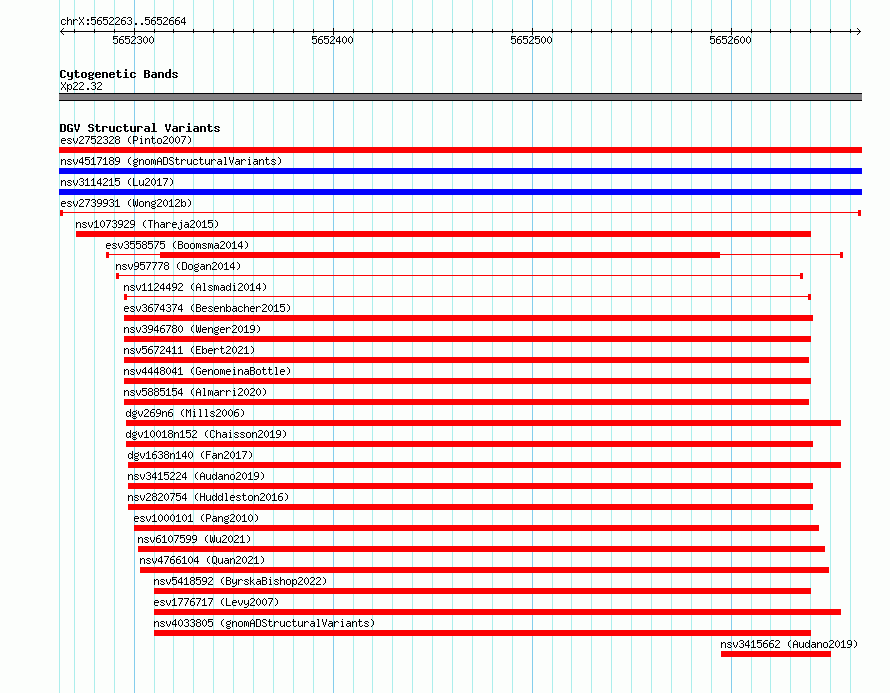Open variant nsv5418592 (ByrskaBishop2022)
Screen dimensions: 890x693
pyautogui.click(x=240, y=581)
